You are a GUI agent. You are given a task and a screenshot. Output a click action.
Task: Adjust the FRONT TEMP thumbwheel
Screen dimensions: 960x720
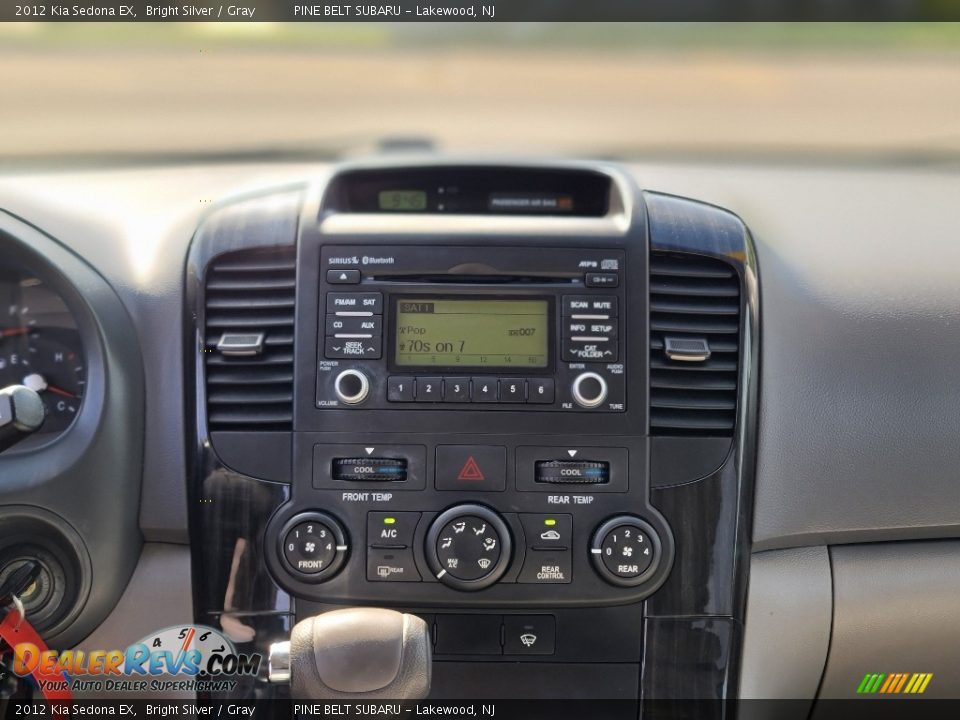pyautogui.click(x=370, y=470)
